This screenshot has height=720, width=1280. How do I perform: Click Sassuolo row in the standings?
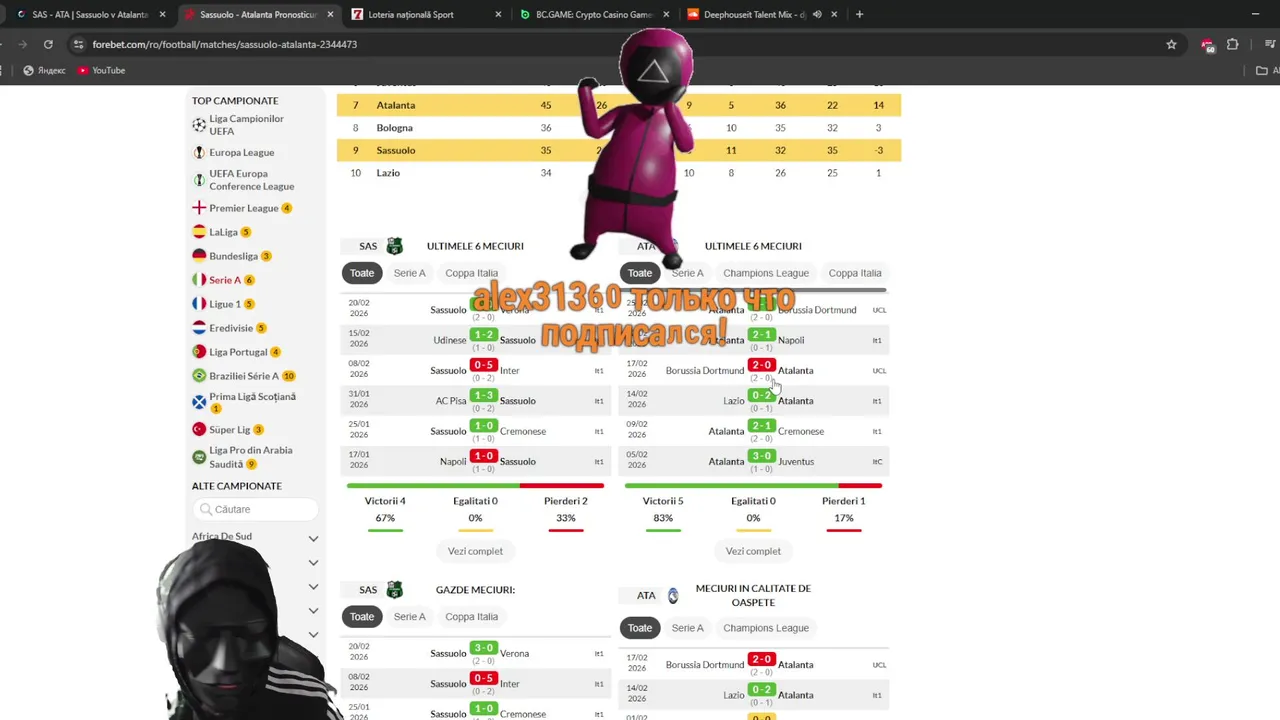(619, 150)
